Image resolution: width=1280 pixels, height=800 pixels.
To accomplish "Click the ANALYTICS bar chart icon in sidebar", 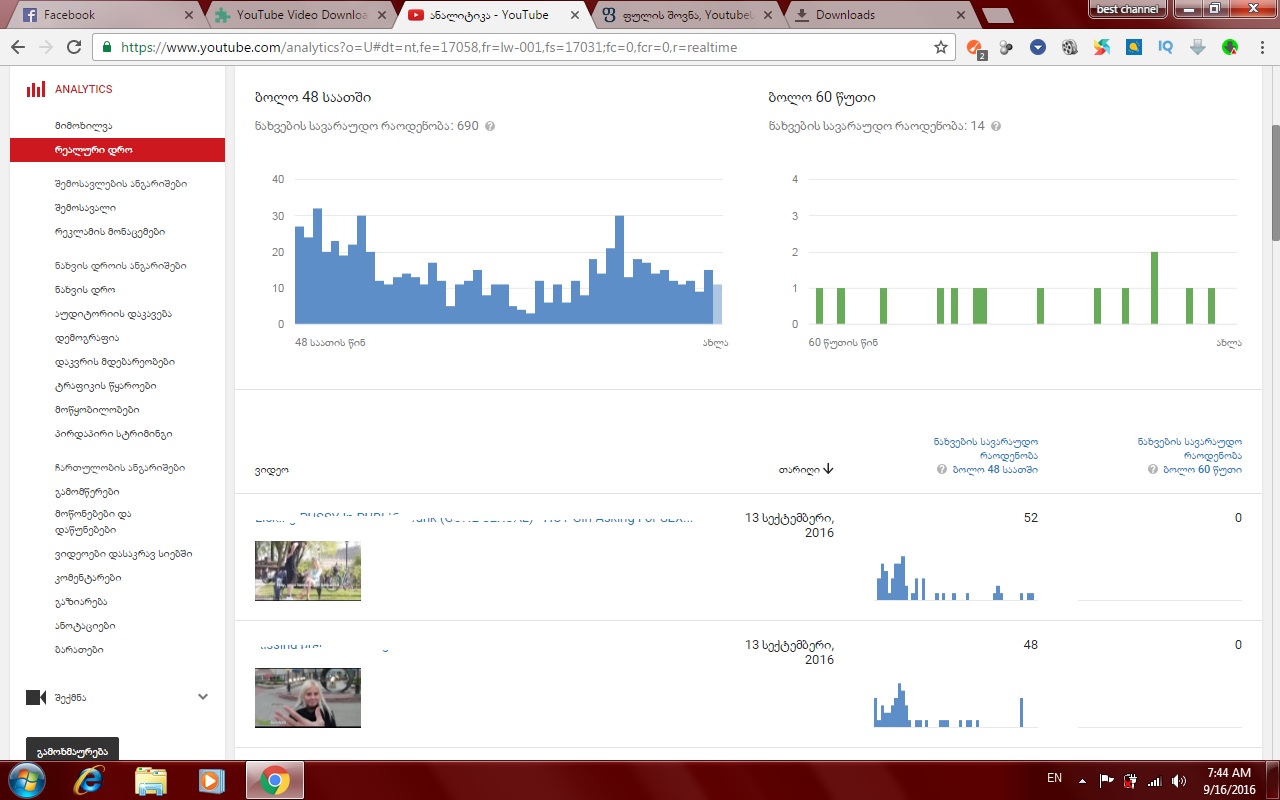I will tap(36, 89).
